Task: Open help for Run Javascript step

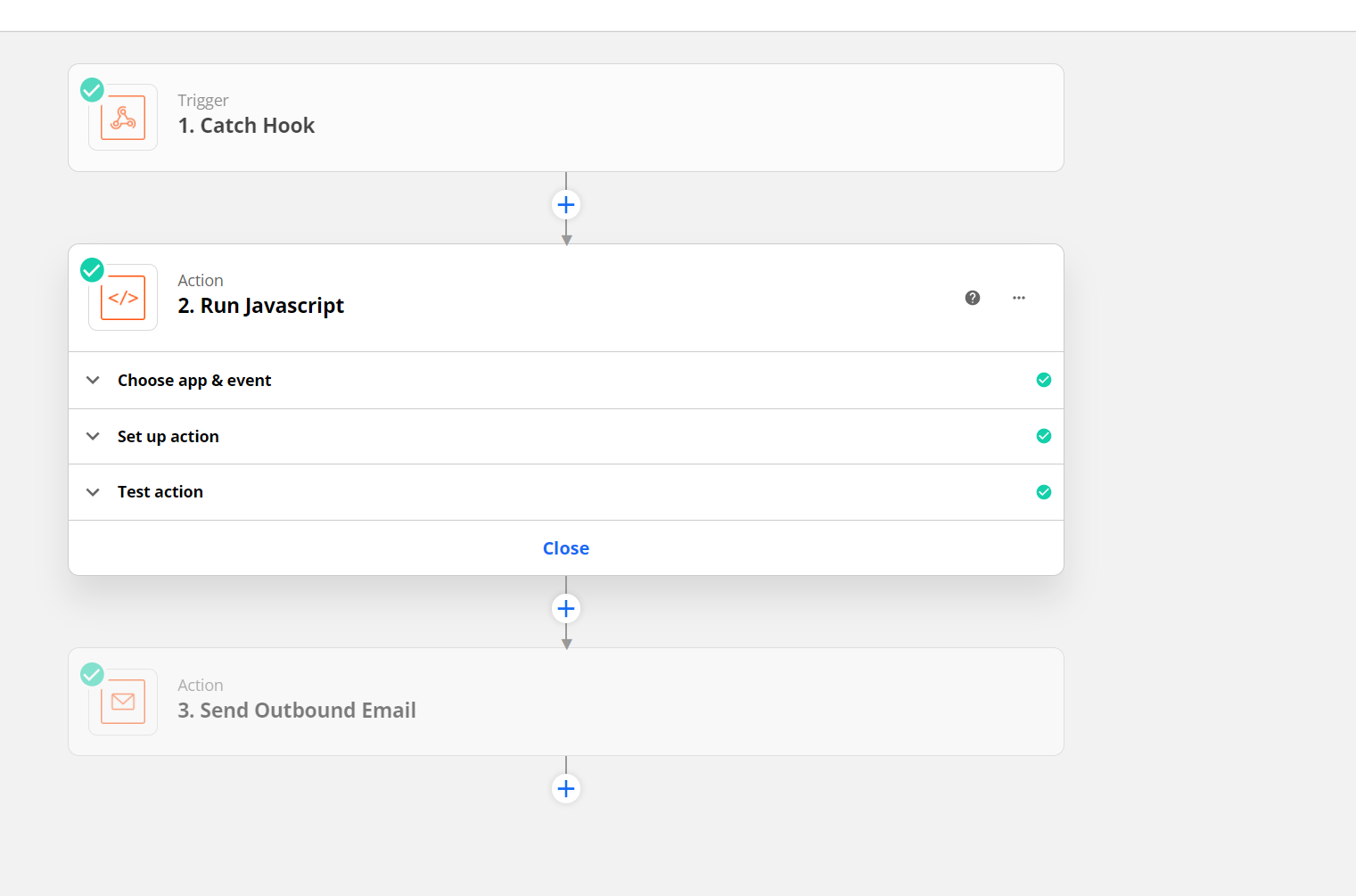Action: pyautogui.click(x=973, y=298)
